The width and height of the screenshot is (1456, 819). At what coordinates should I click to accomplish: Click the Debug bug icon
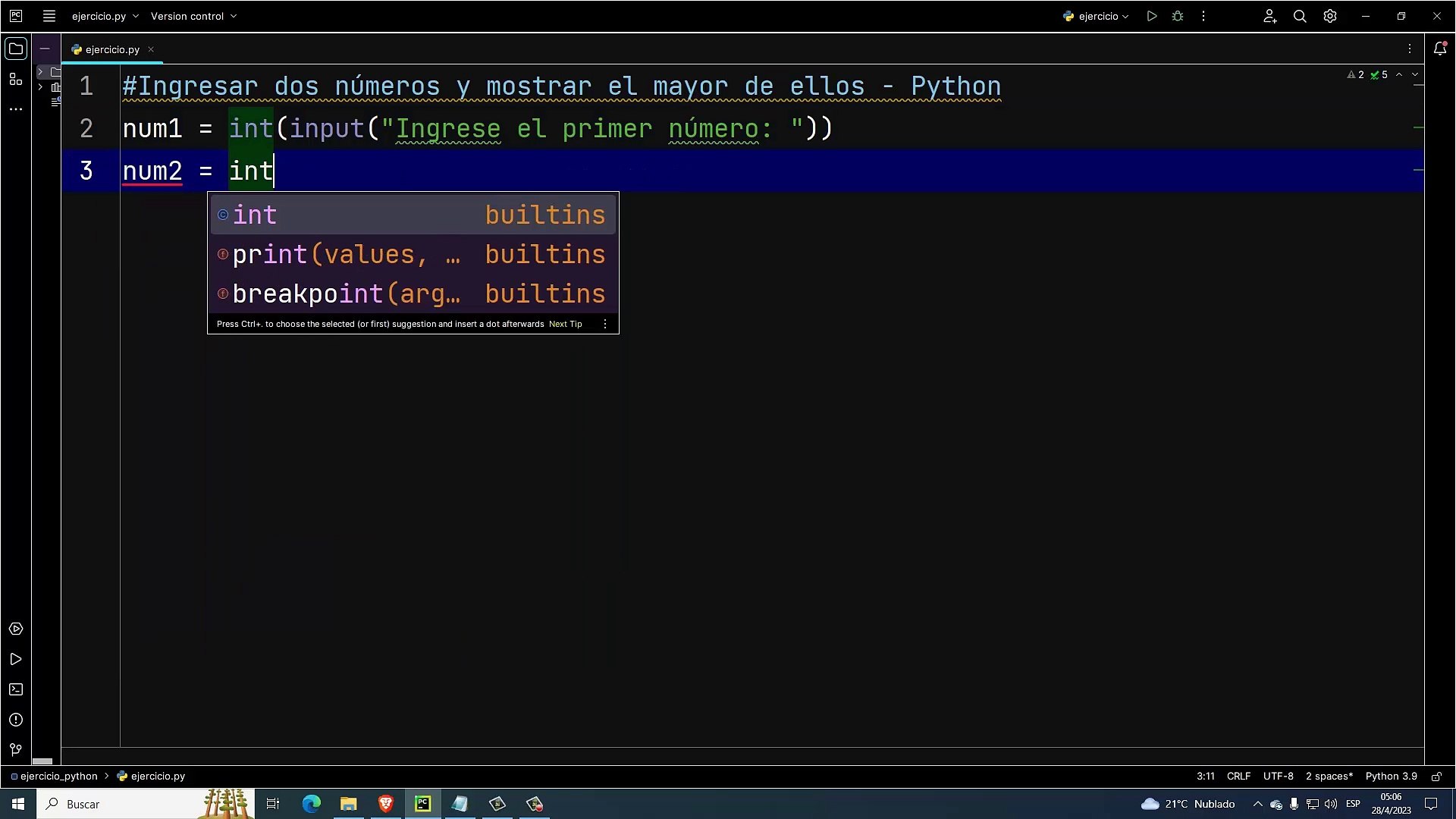click(1177, 16)
